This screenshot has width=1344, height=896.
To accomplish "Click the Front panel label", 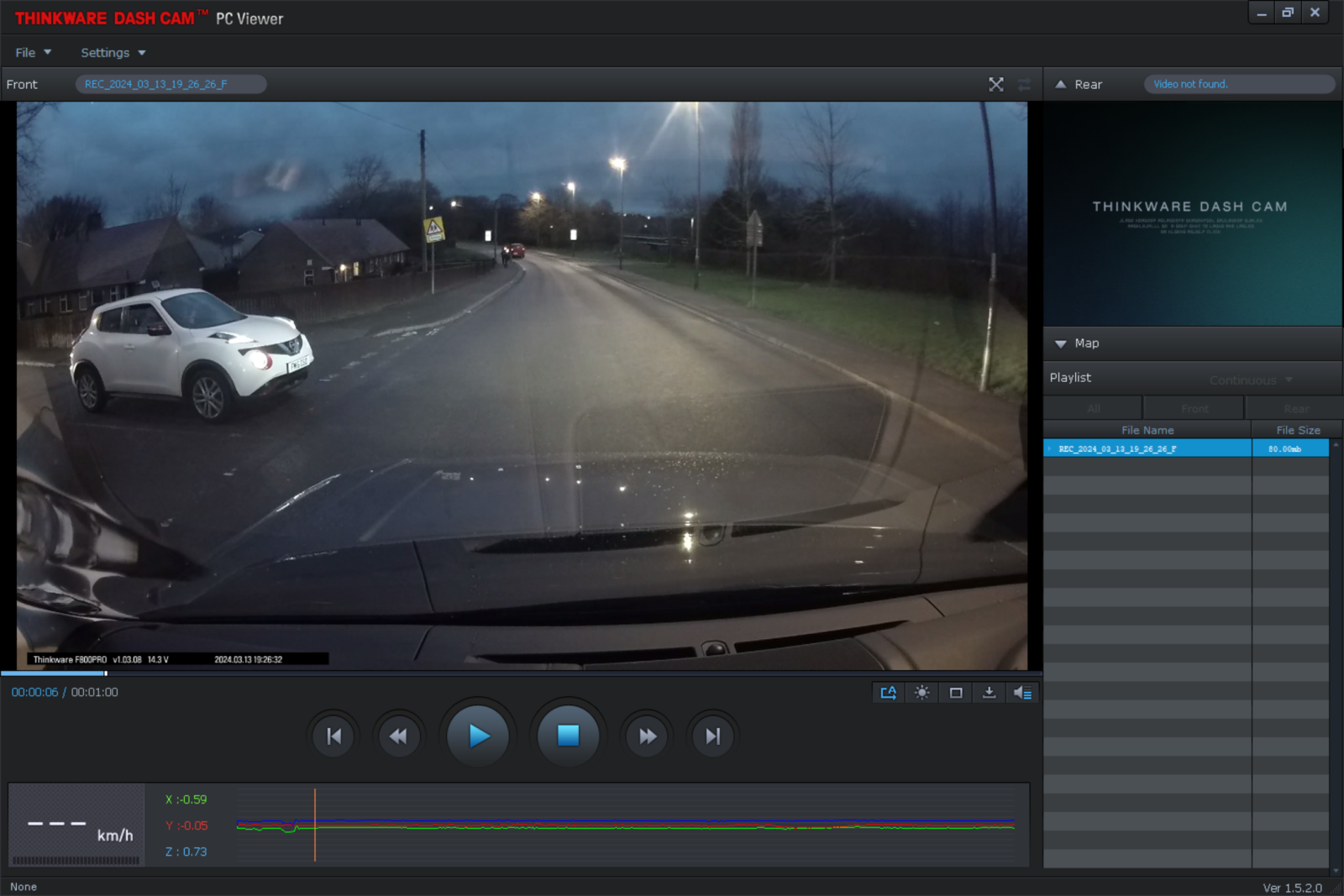I will click(x=22, y=84).
